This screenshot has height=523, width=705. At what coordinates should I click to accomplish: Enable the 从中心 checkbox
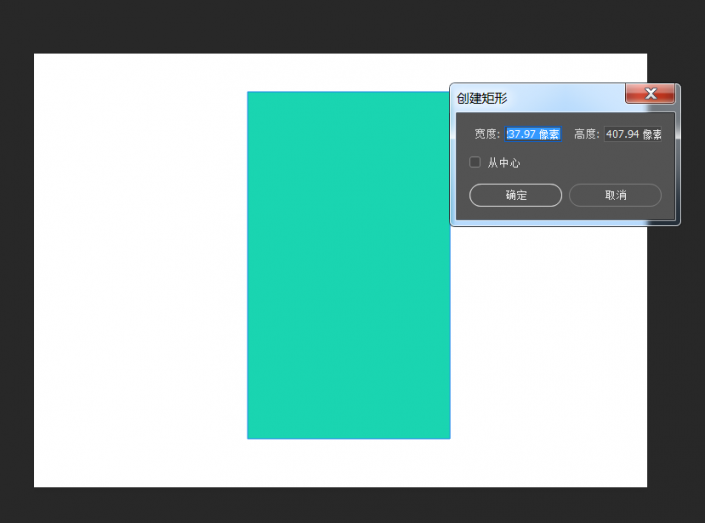click(475, 162)
